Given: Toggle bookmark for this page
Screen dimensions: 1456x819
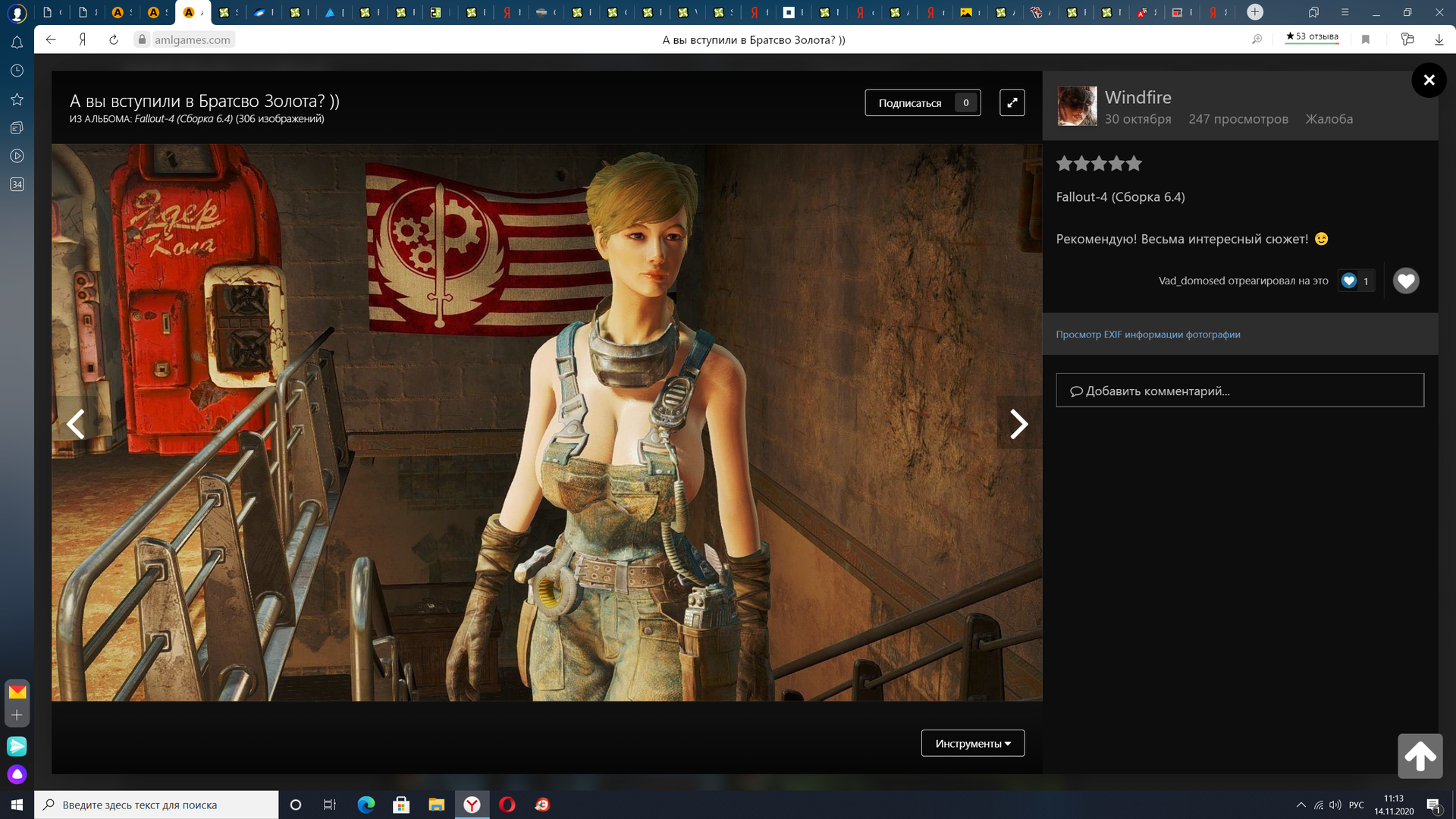Looking at the screenshot, I should click(1366, 39).
